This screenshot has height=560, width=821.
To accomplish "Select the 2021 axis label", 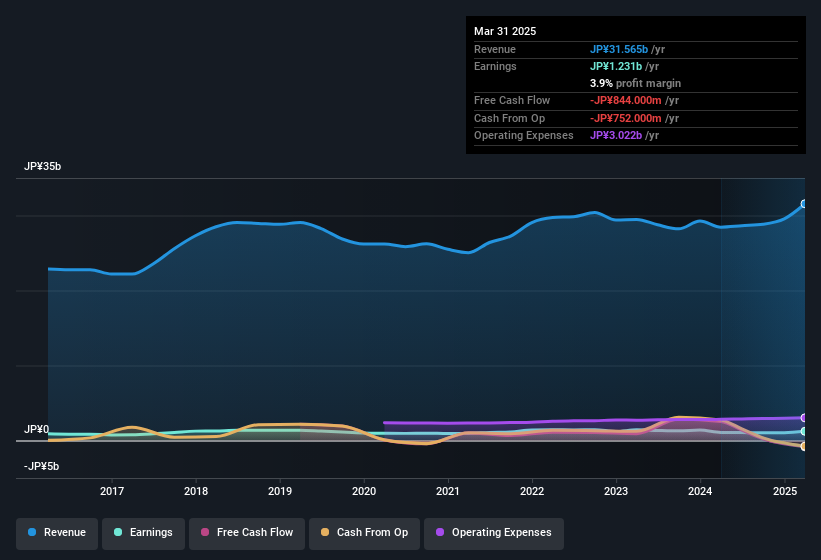I will (448, 491).
